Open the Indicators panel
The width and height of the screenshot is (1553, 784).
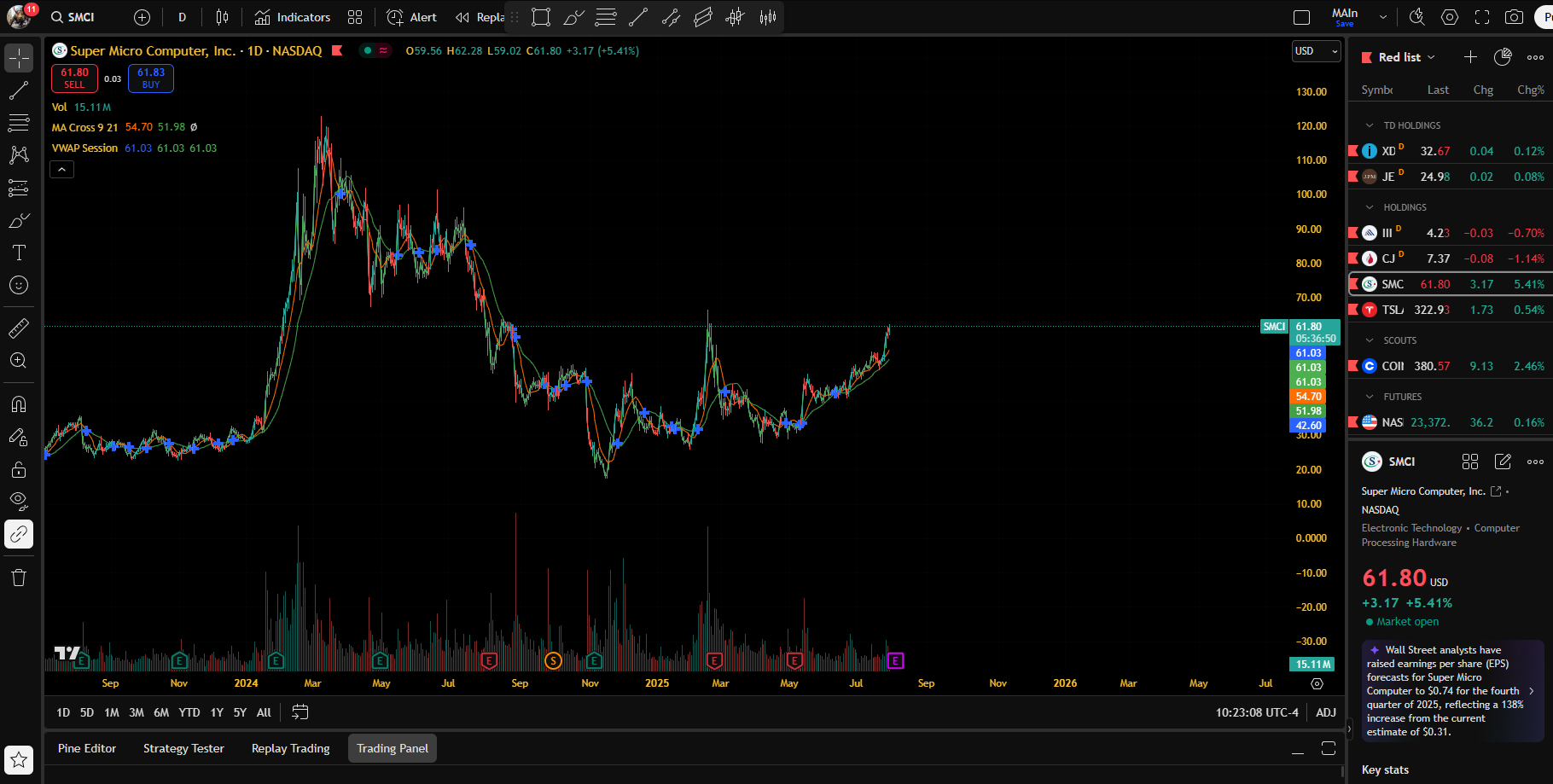(293, 17)
